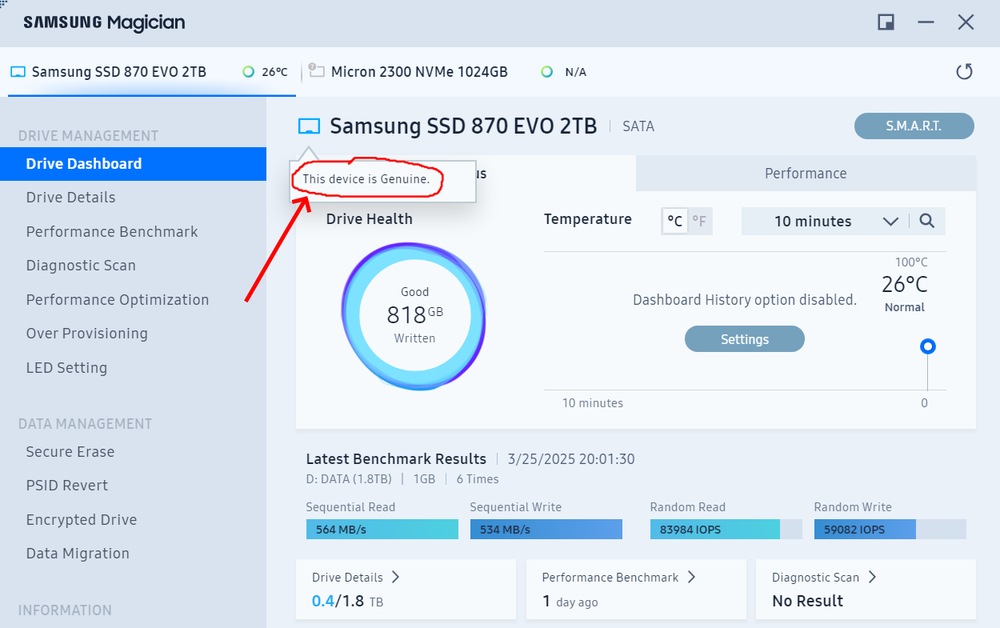Click the Sequential Write 534 MB/s bar
1000x628 pixels.
[x=546, y=529]
